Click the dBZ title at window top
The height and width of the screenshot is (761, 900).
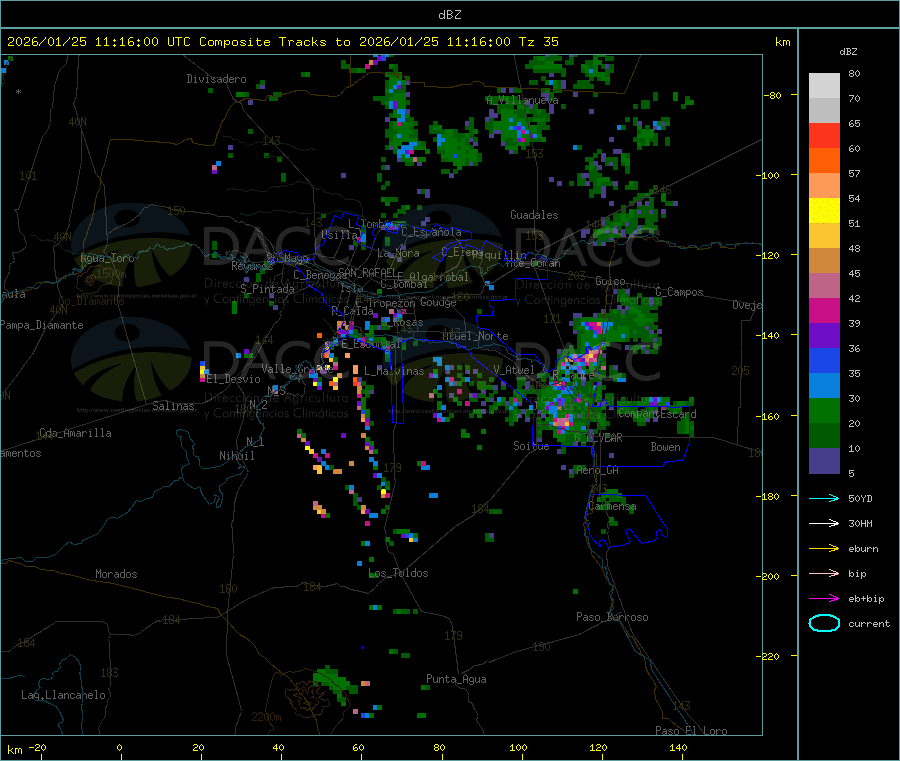[449, 15]
